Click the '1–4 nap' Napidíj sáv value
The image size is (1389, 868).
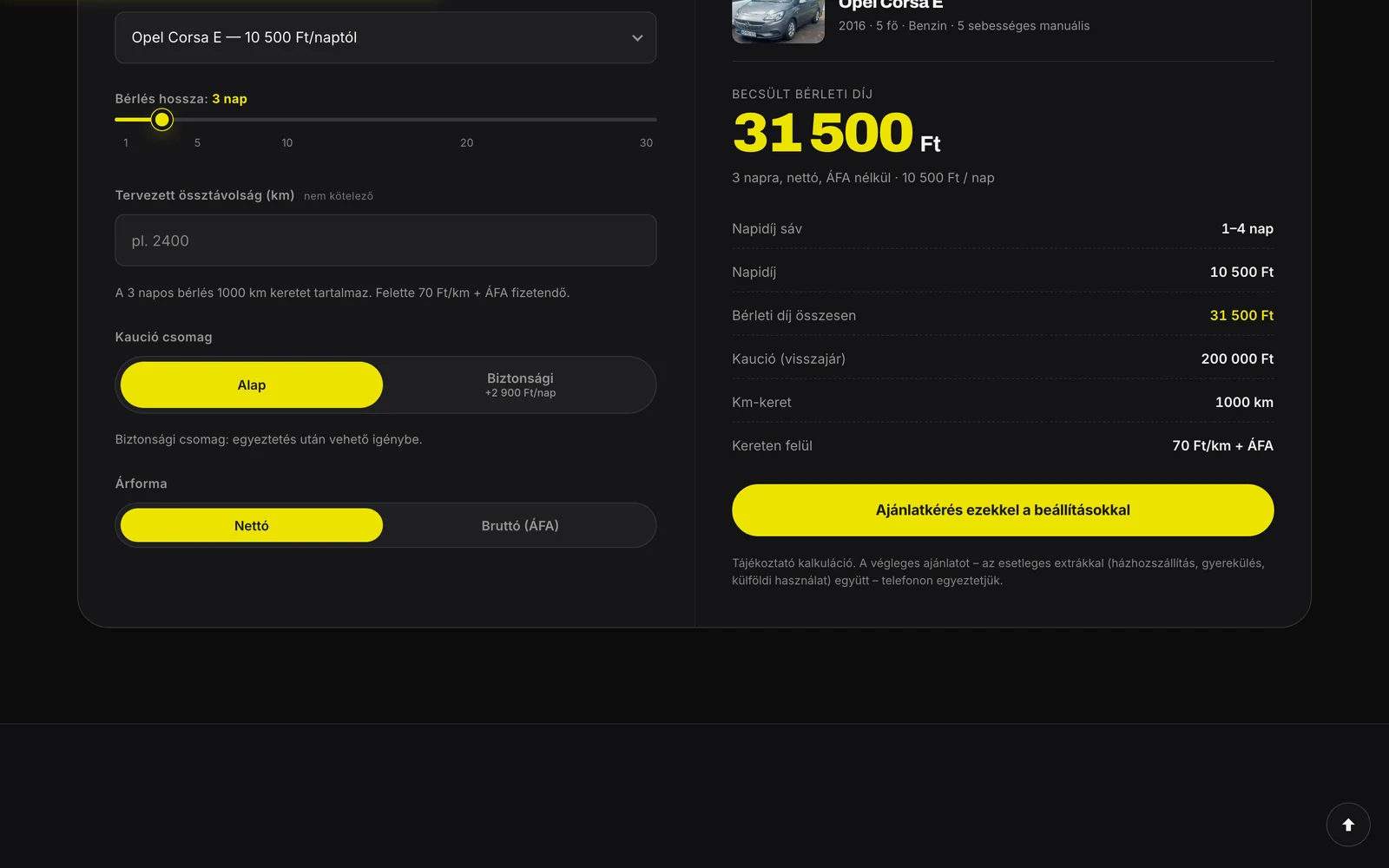click(1247, 229)
